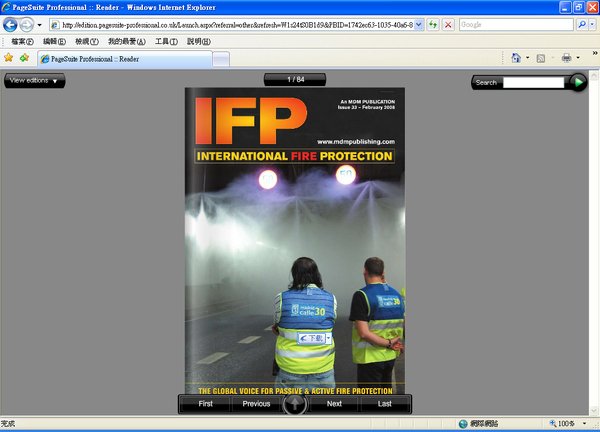Screen dimensions: 600x432
Task: Expand the Print options dropdown arrow
Action: (x=578, y=58)
